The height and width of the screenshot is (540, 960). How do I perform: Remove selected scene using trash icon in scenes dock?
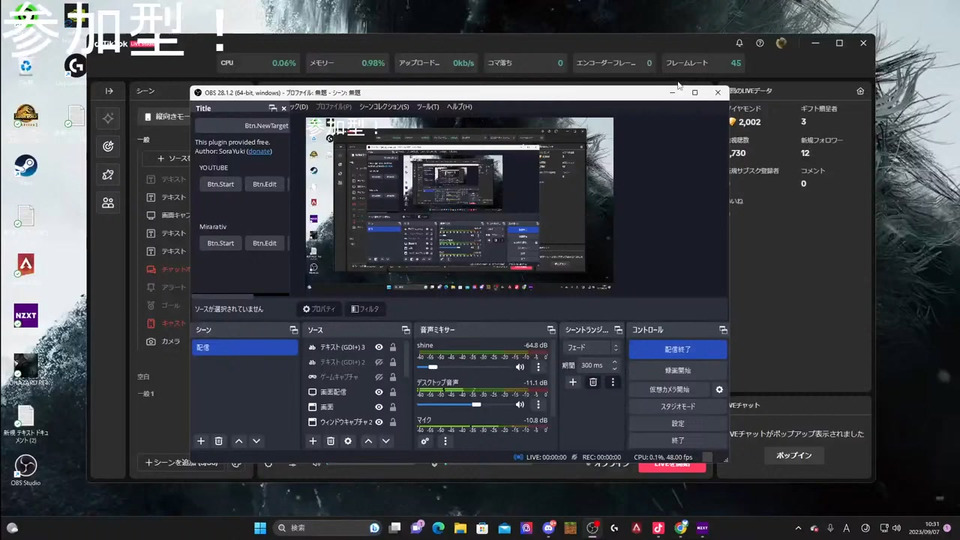tap(219, 441)
